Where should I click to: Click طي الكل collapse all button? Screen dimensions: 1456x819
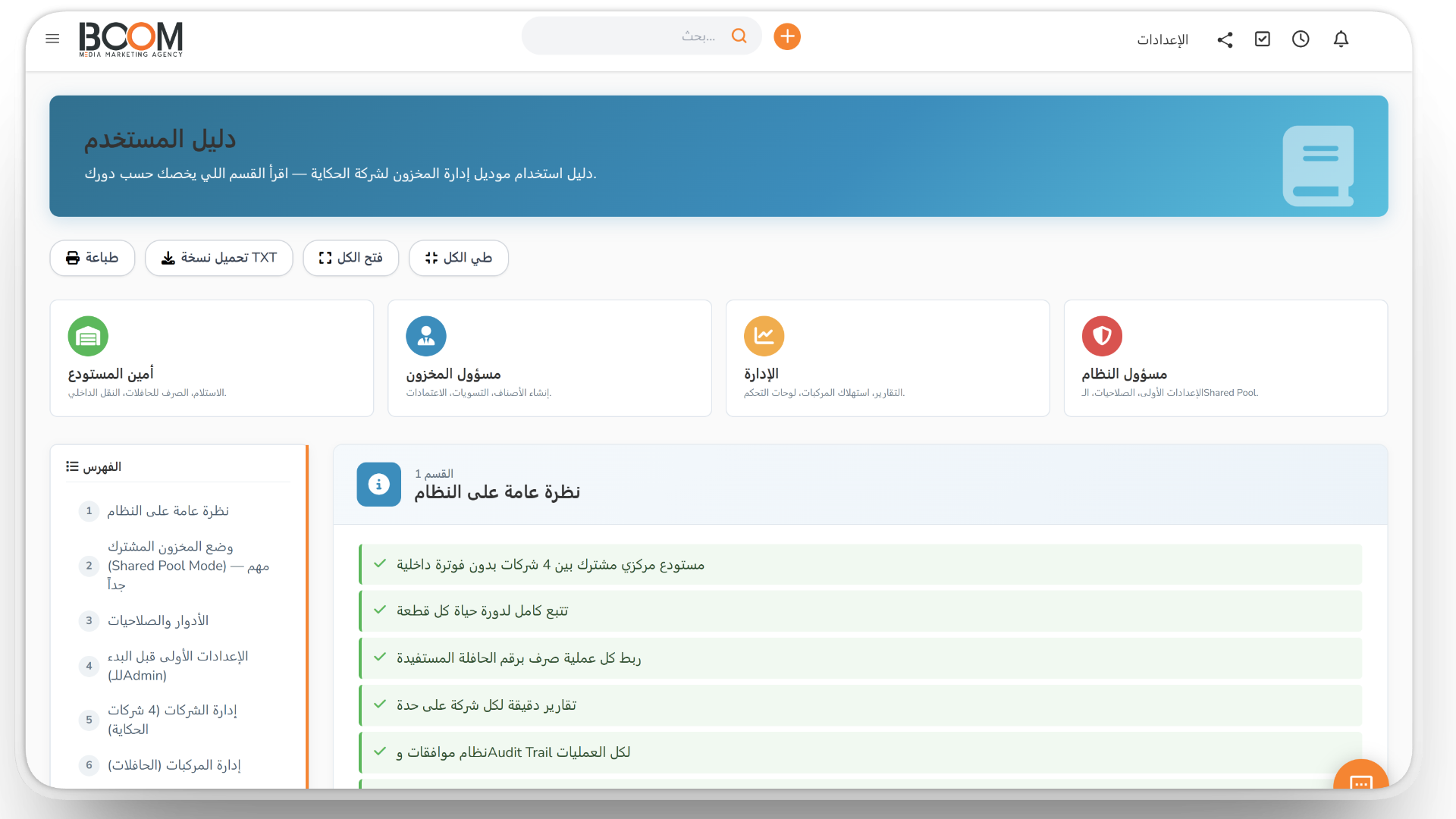pyautogui.click(x=458, y=258)
